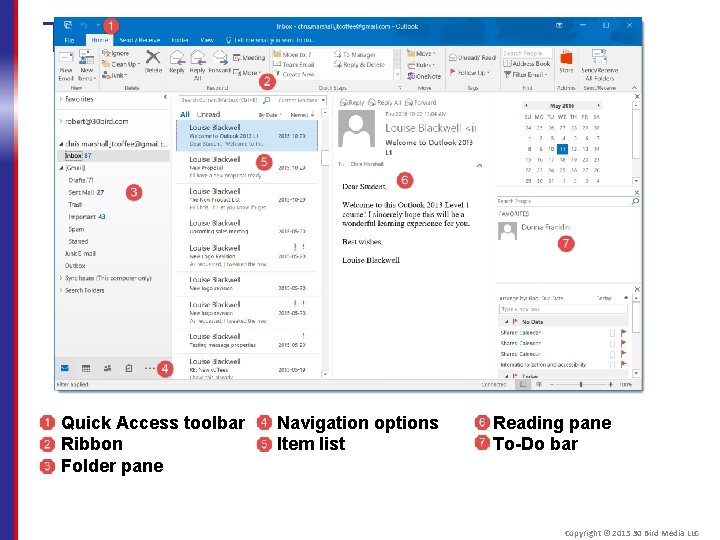Expand the robert@30bird.com account
The image size is (720, 540).
[61, 121]
